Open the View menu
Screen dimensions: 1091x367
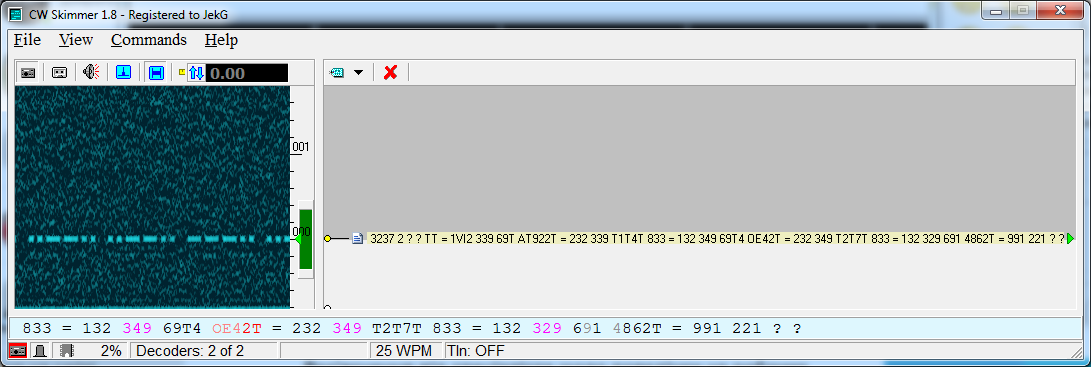76,40
